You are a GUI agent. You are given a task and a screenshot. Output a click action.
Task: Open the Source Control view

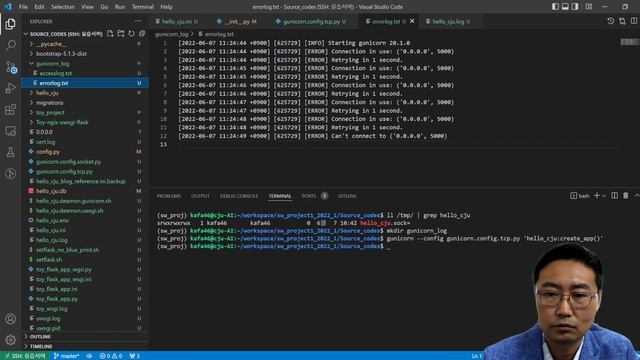click(x=11, y=67)
